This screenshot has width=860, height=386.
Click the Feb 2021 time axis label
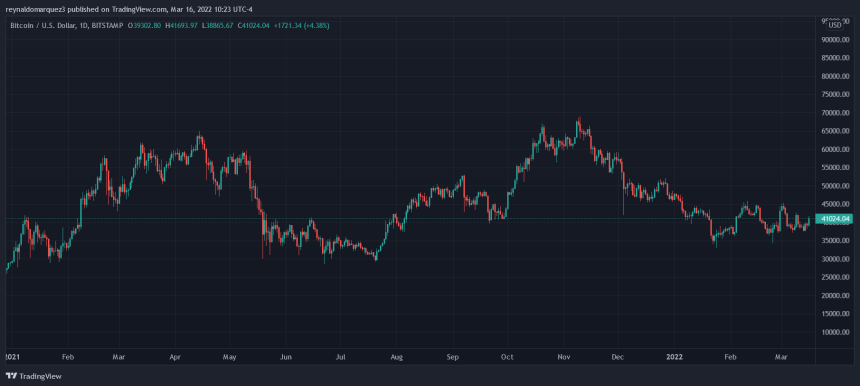(67, 357)
